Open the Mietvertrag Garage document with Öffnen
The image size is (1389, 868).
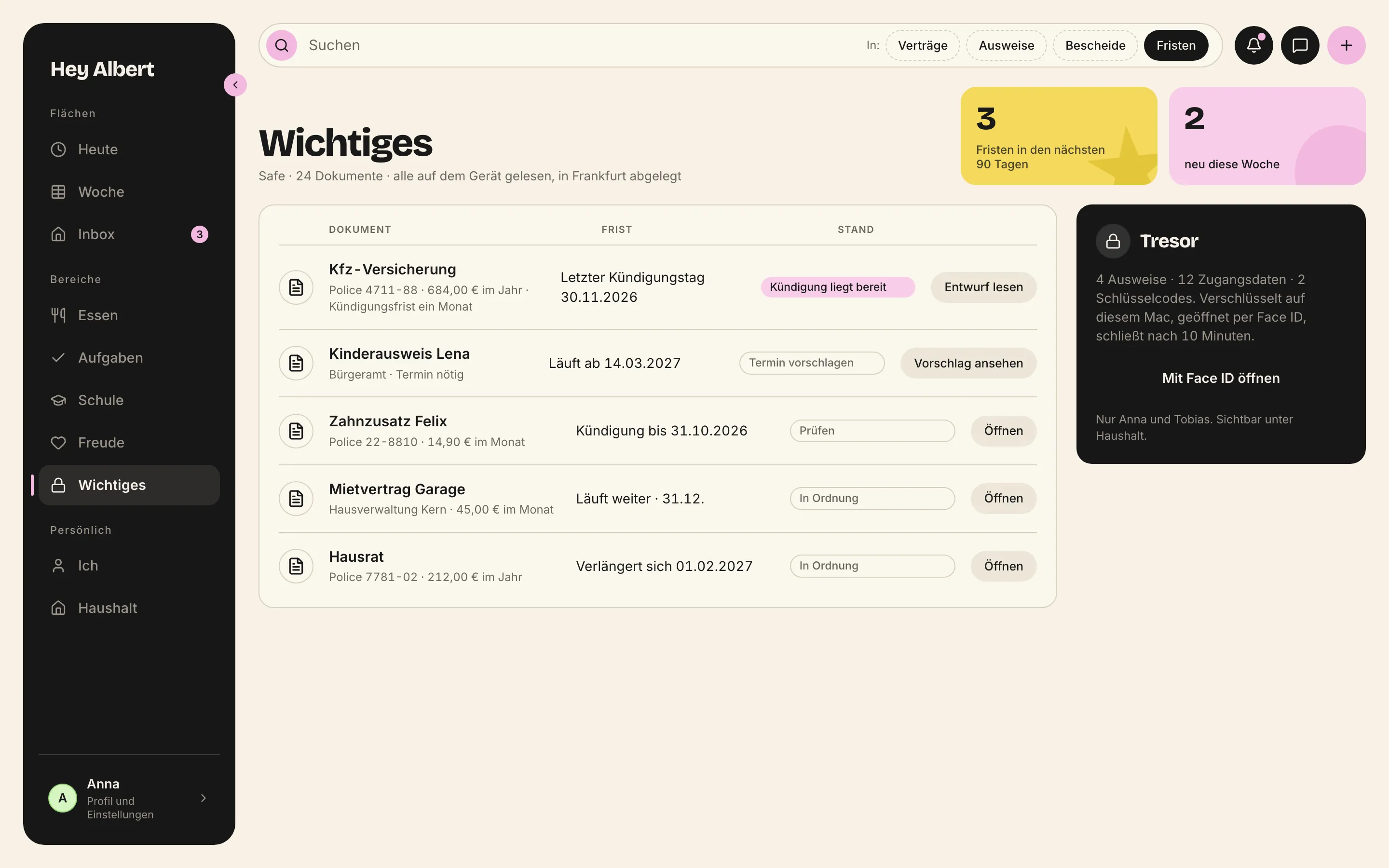point(1003,498)
